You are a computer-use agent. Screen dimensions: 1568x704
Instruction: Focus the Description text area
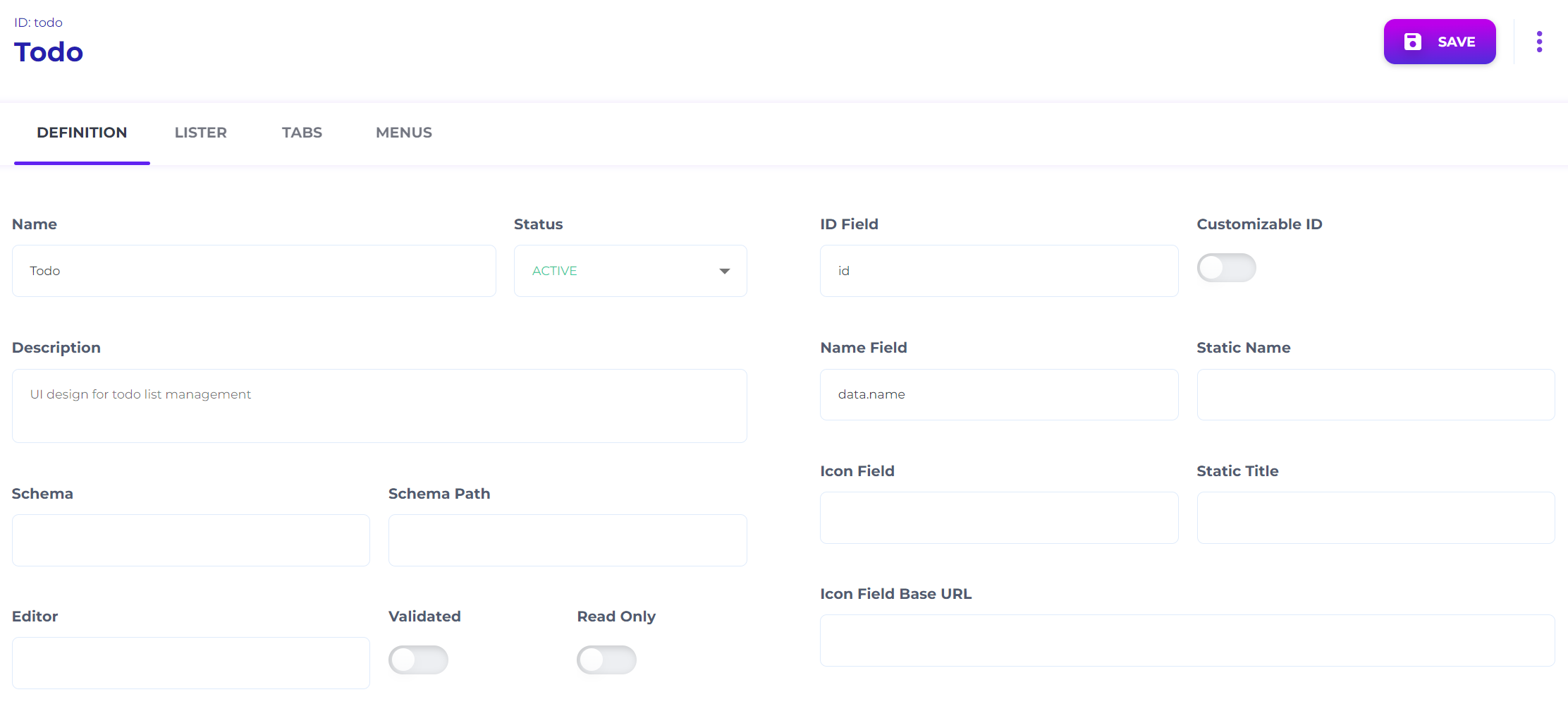coord(379,406)
